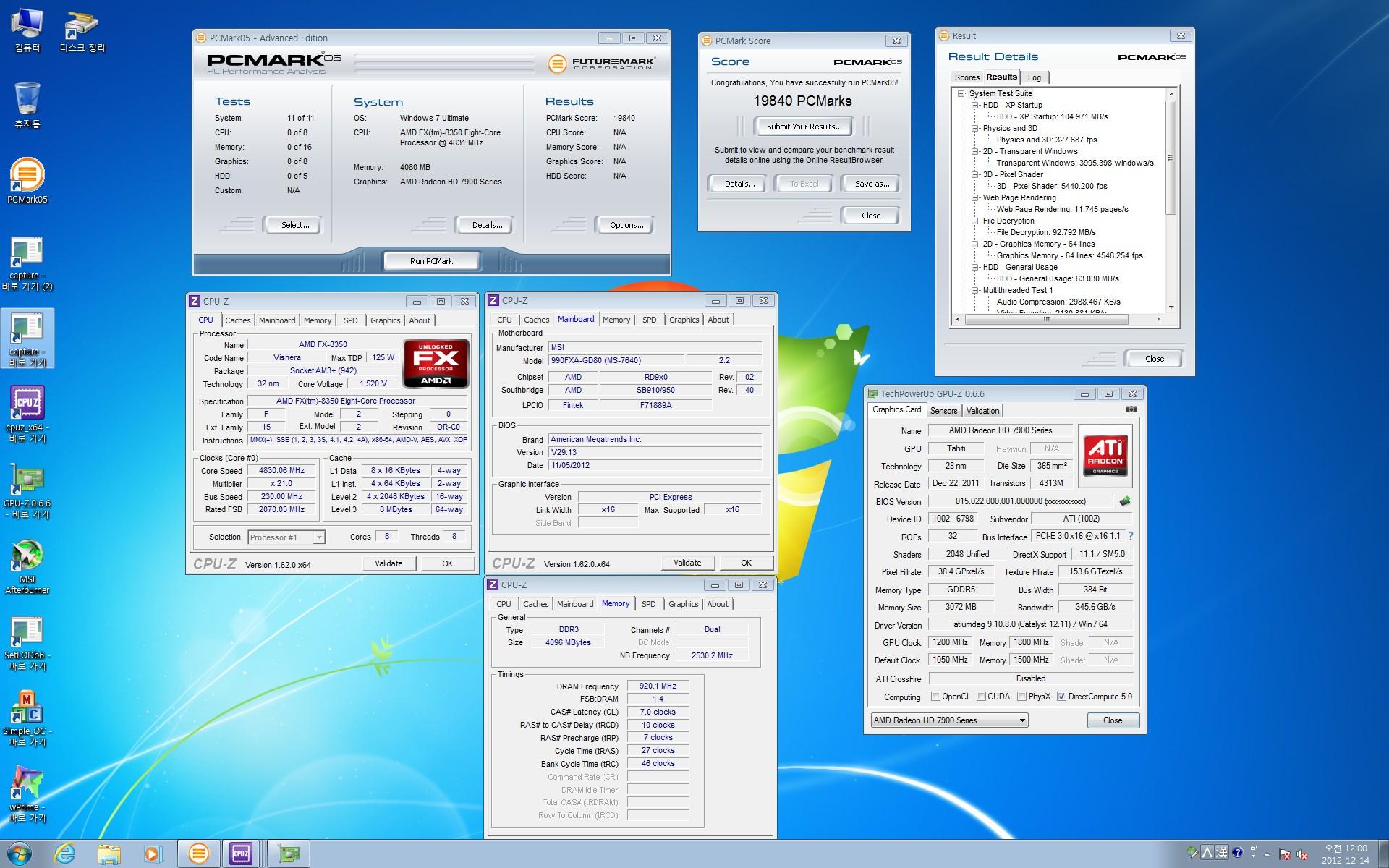Open the Log tab in Result Details

1035,77
